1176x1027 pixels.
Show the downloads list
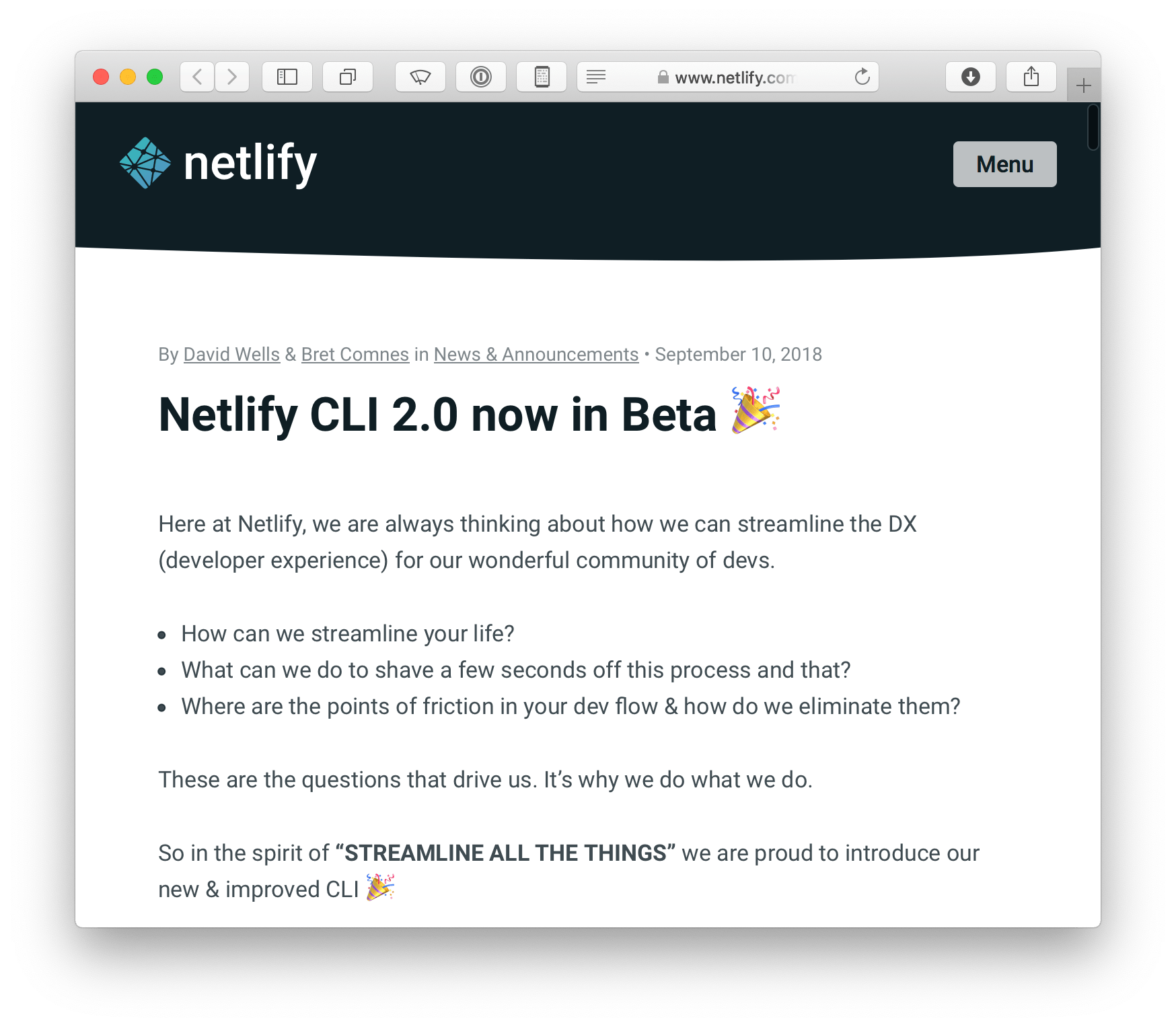pyautogui.click(x=971, y=77)
